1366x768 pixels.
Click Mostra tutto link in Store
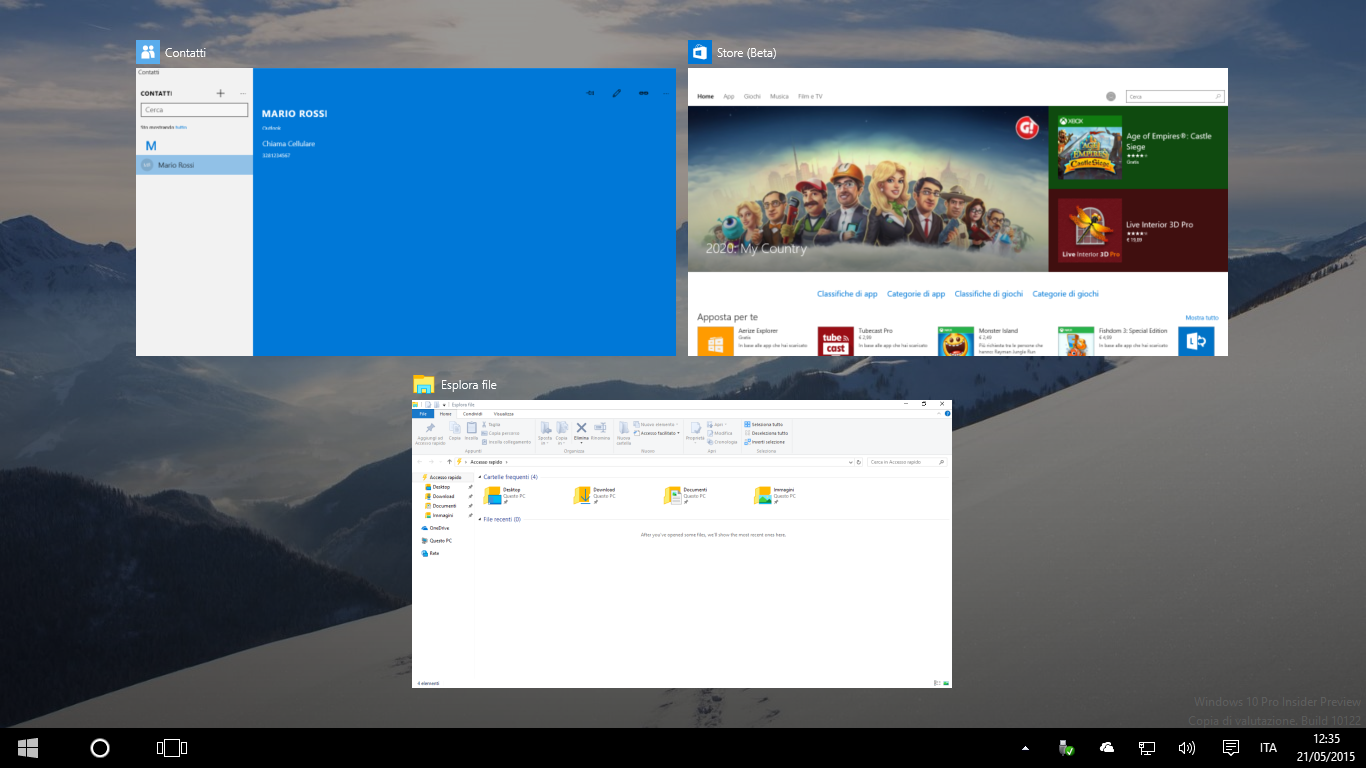click(1202, 317)
